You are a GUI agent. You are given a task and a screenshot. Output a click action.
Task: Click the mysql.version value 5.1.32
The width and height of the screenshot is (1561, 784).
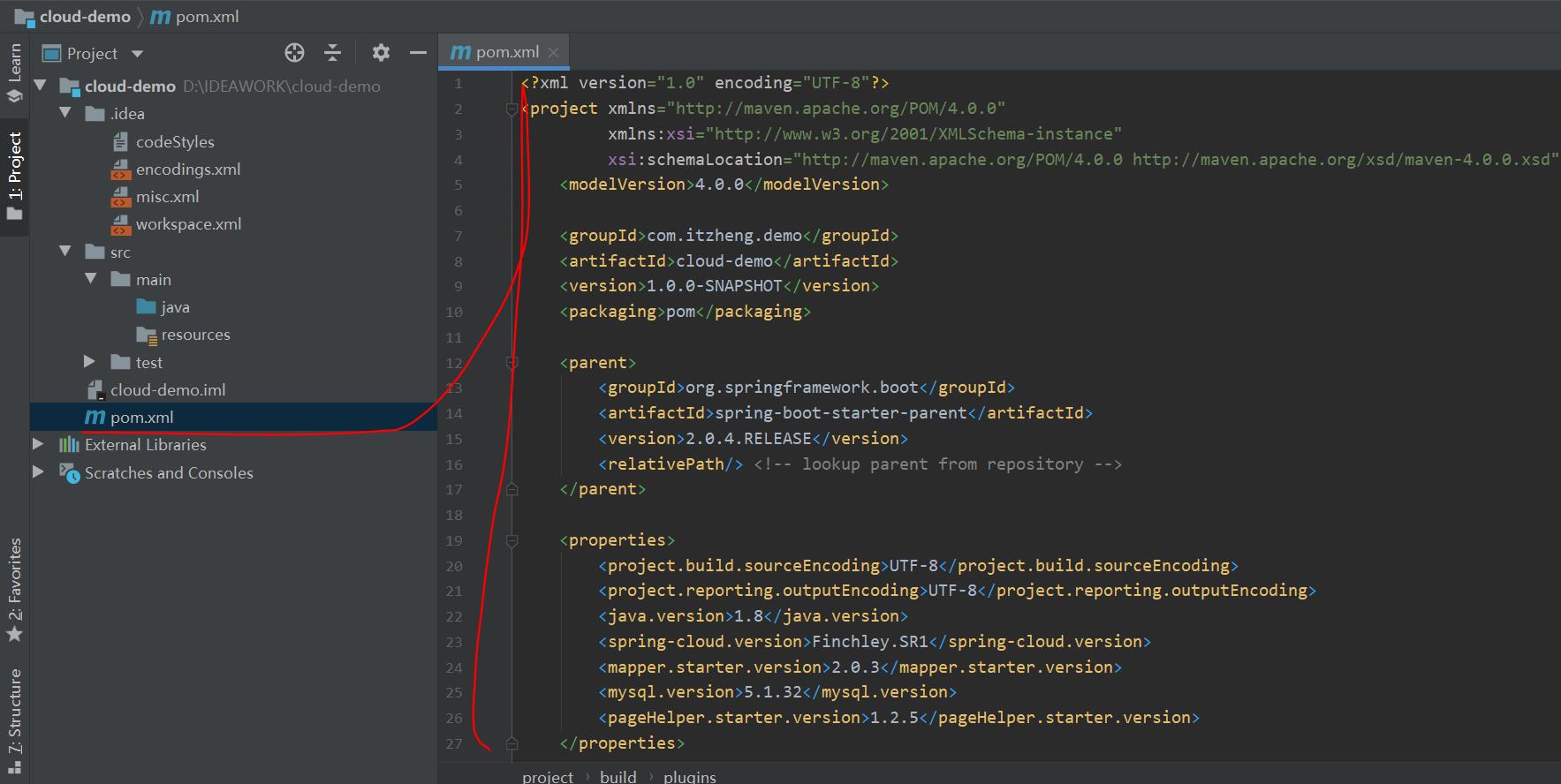click(773, 692)
